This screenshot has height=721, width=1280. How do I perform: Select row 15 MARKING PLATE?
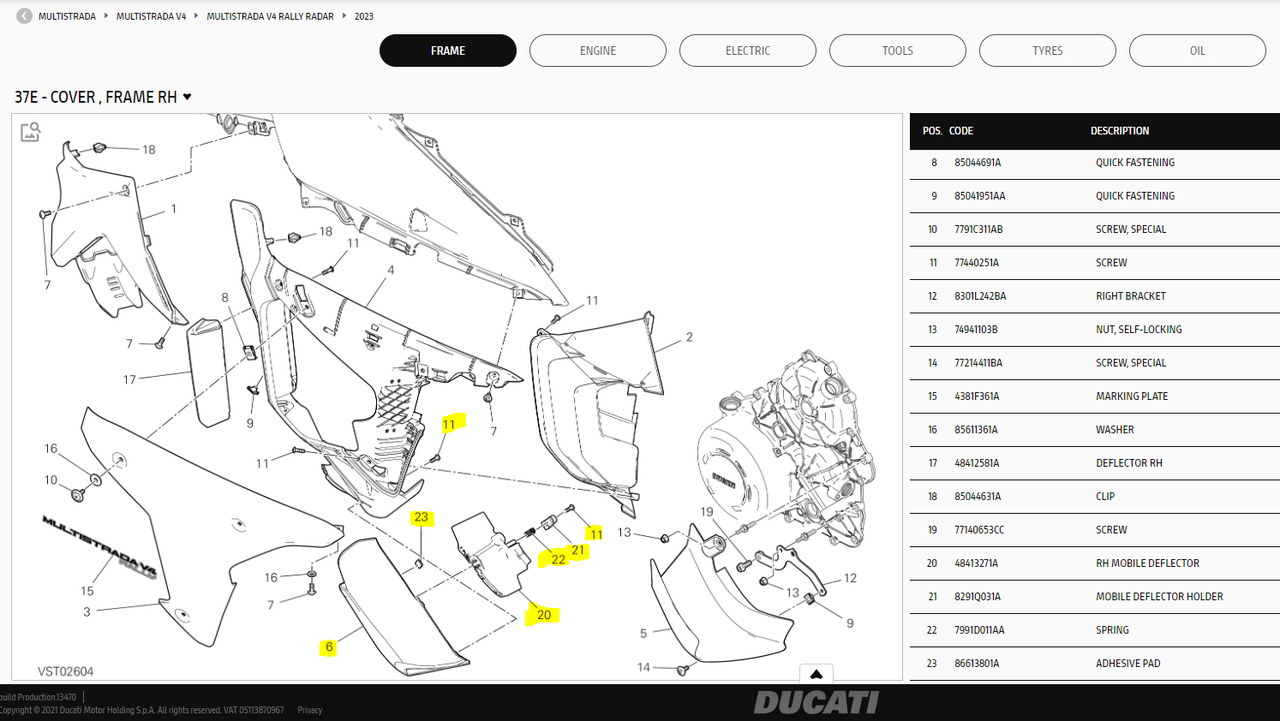[1095, 397]
